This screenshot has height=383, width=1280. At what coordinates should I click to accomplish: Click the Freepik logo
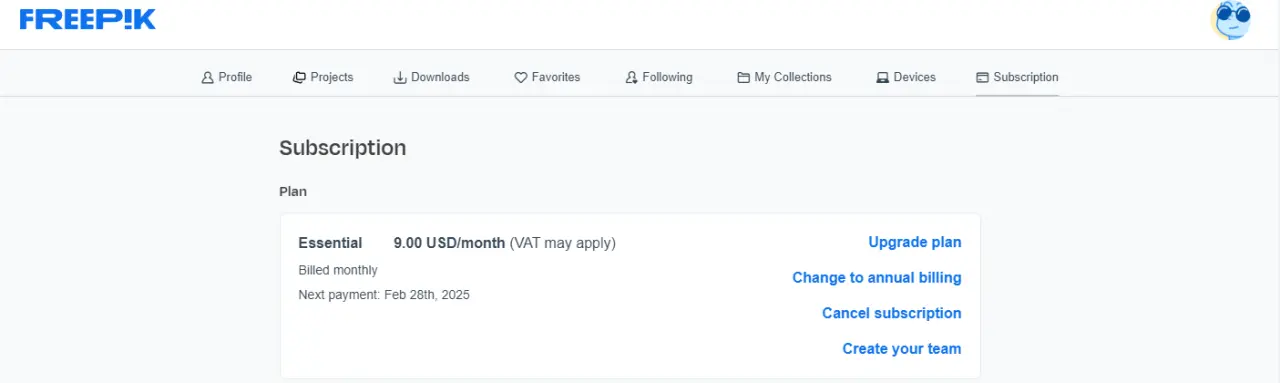(x=88, y=20)
